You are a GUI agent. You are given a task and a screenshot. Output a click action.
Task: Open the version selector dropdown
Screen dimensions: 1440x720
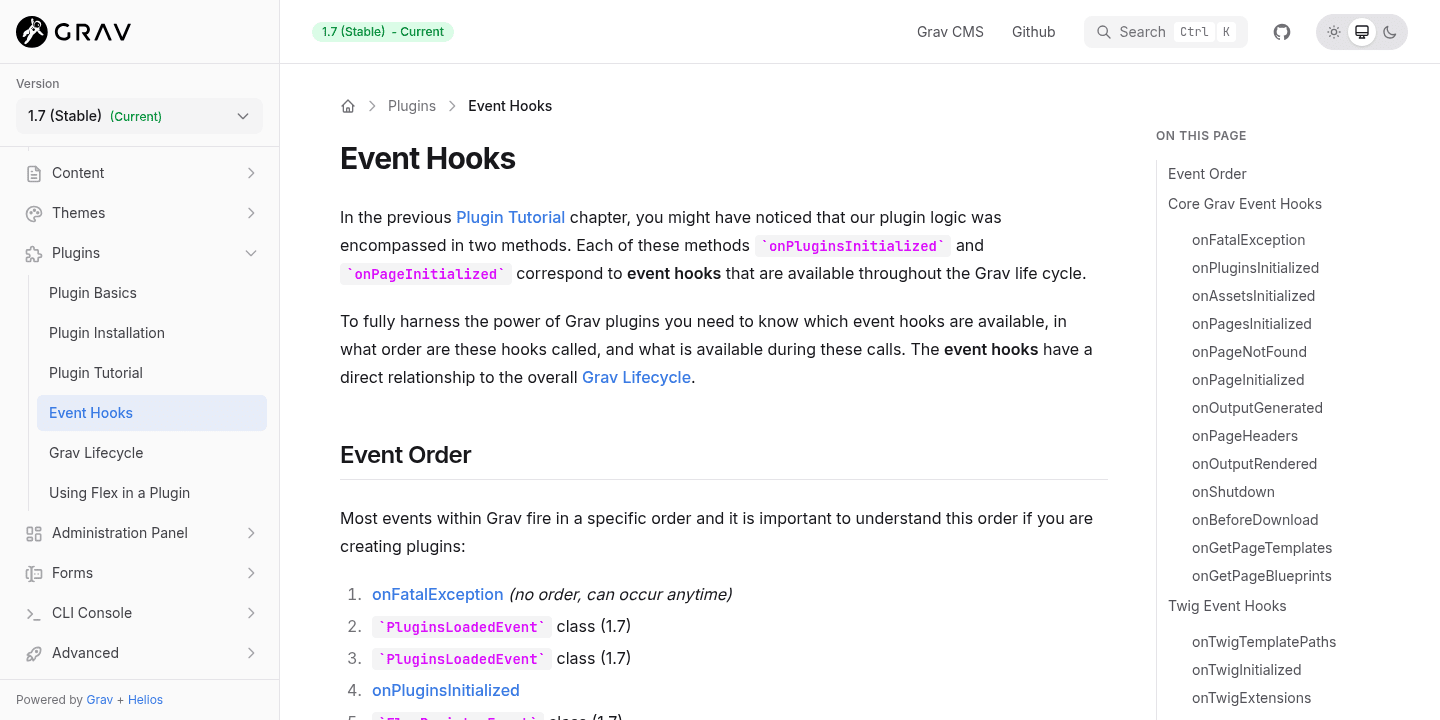tap(139, 116)
